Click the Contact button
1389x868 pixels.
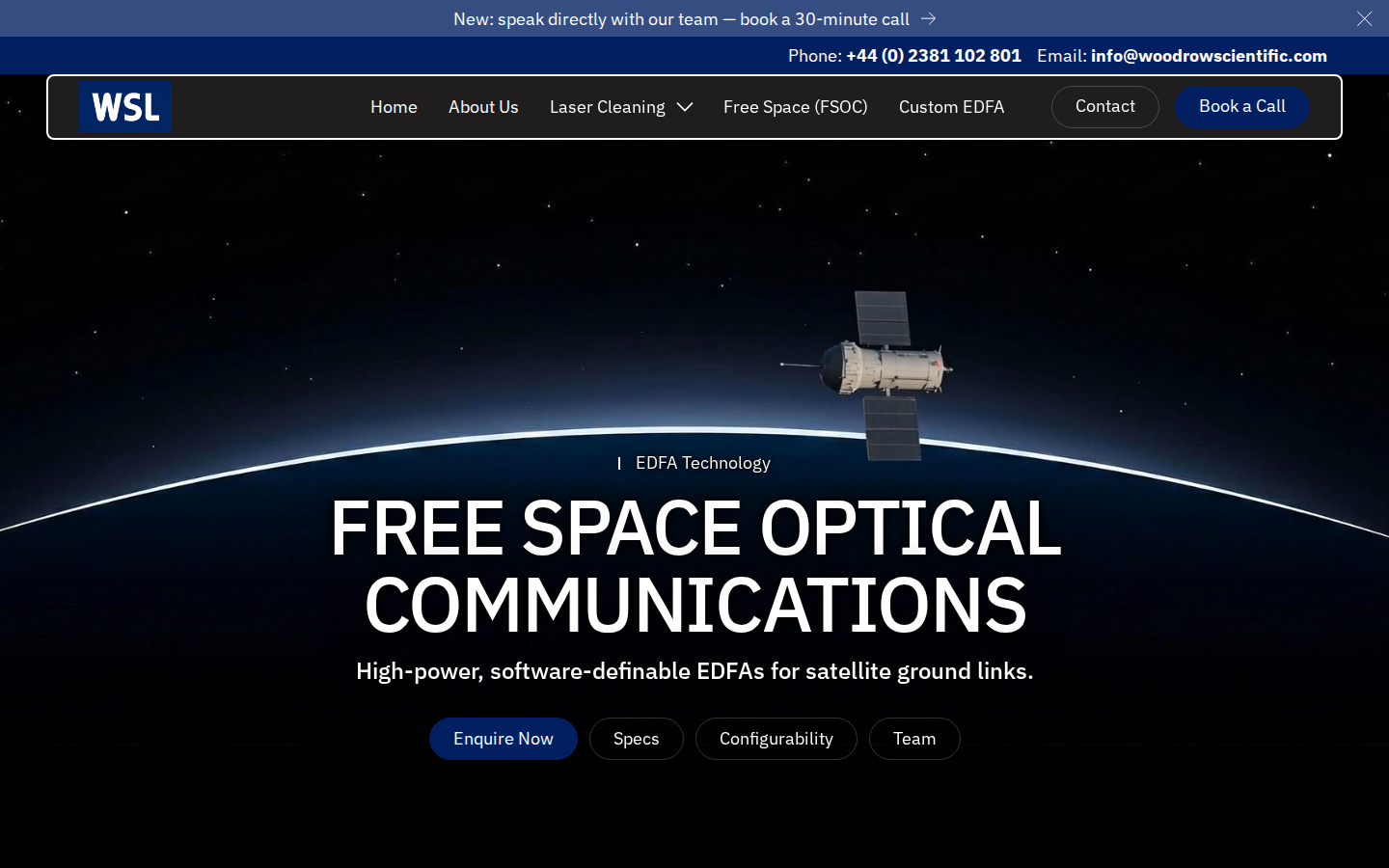(x=1105, y=107)
